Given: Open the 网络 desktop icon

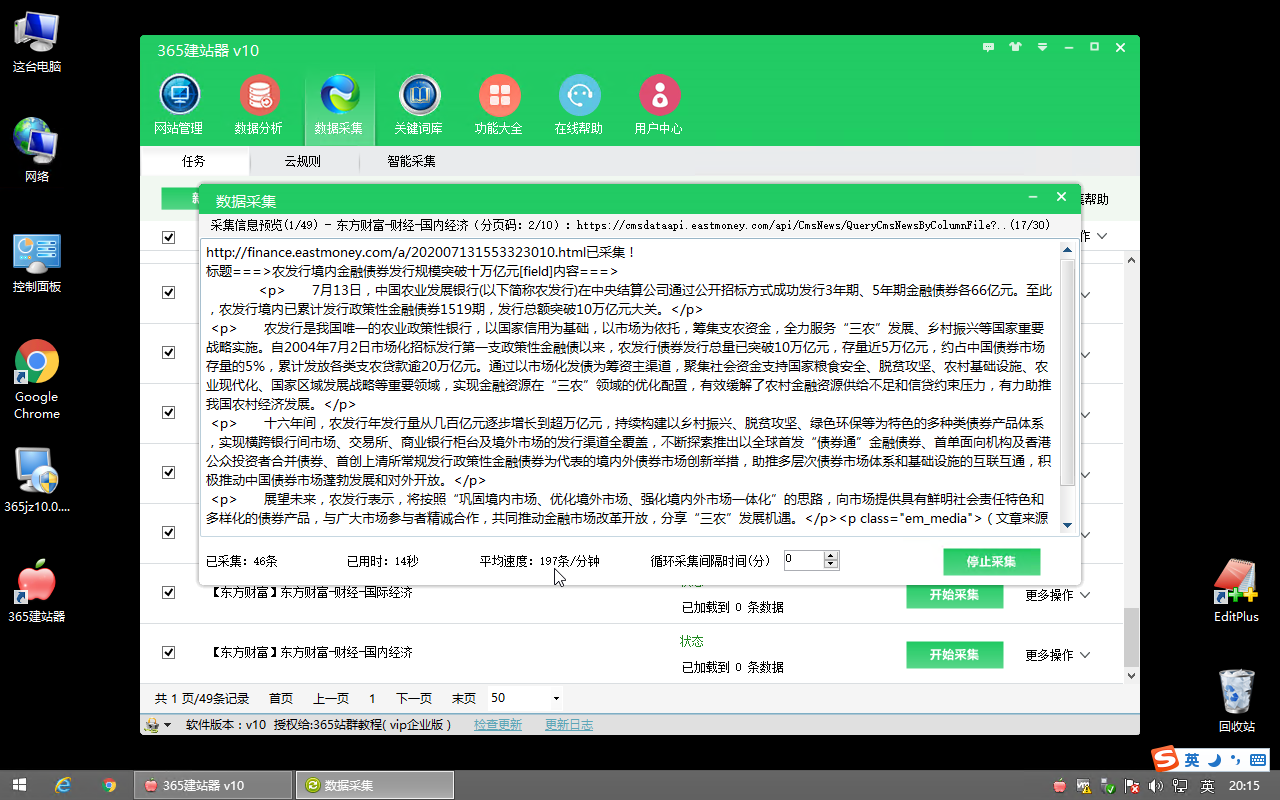Looking at the screenshot, I should click(x=37, y=150).
